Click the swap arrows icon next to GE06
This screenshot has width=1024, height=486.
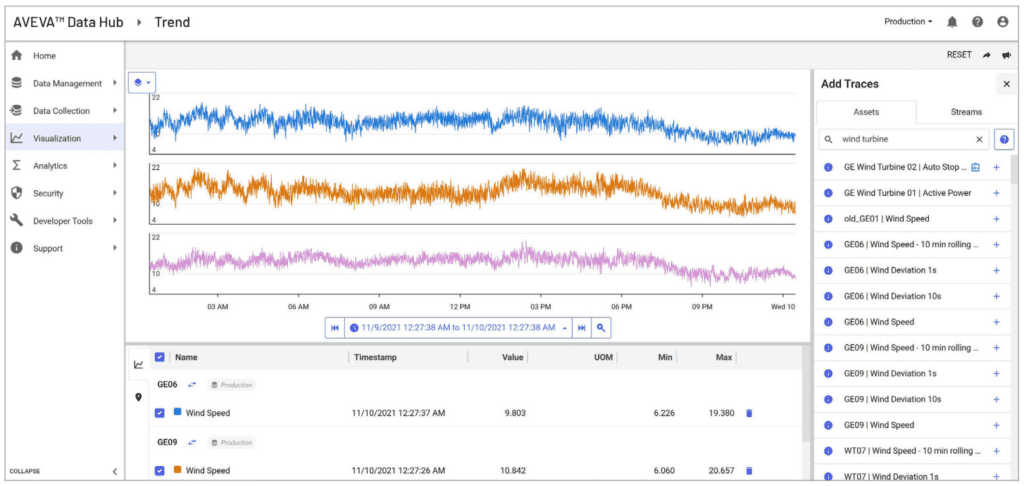[192, 384]
